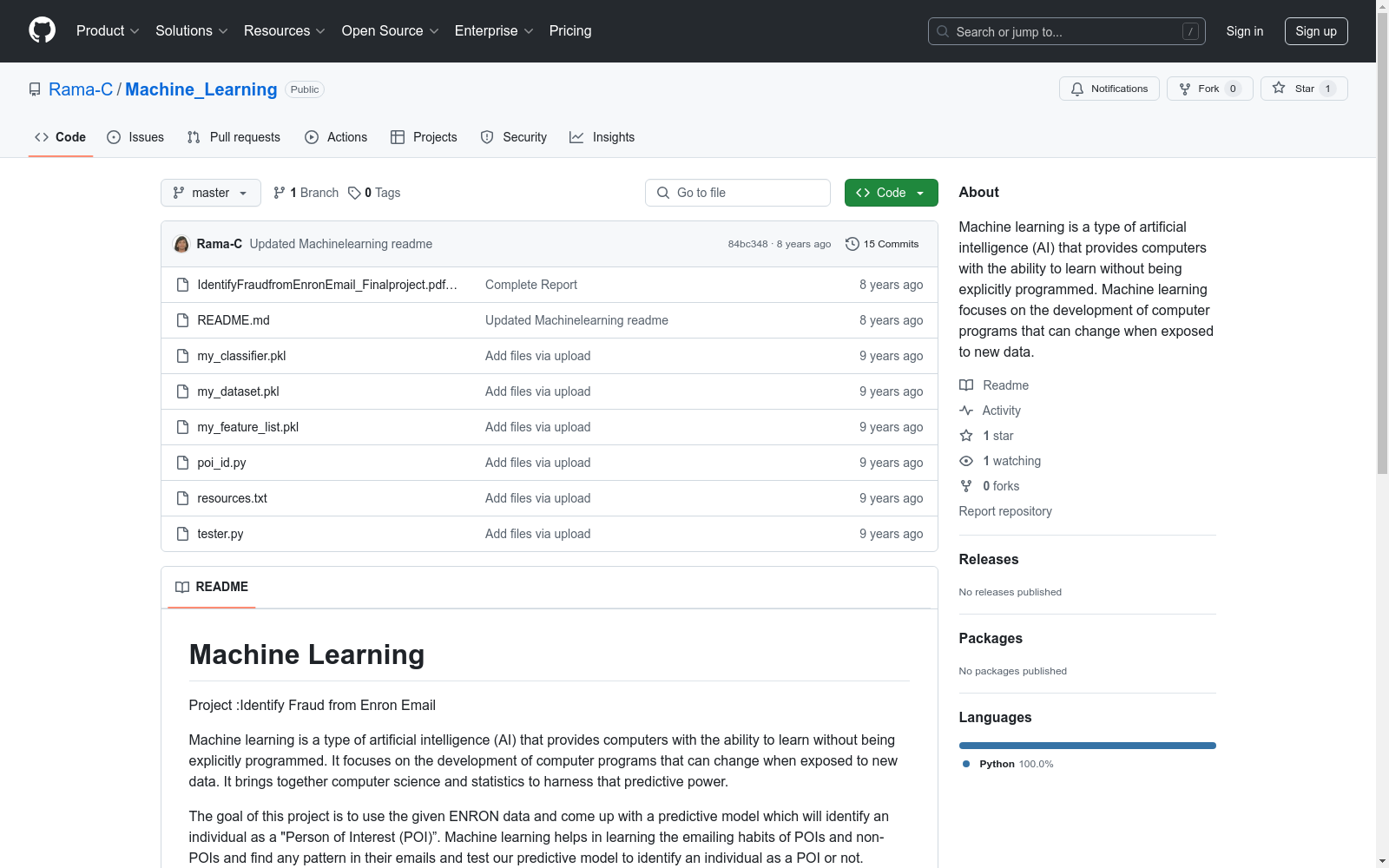Expand the Enterprise menu

pos(494,30)
